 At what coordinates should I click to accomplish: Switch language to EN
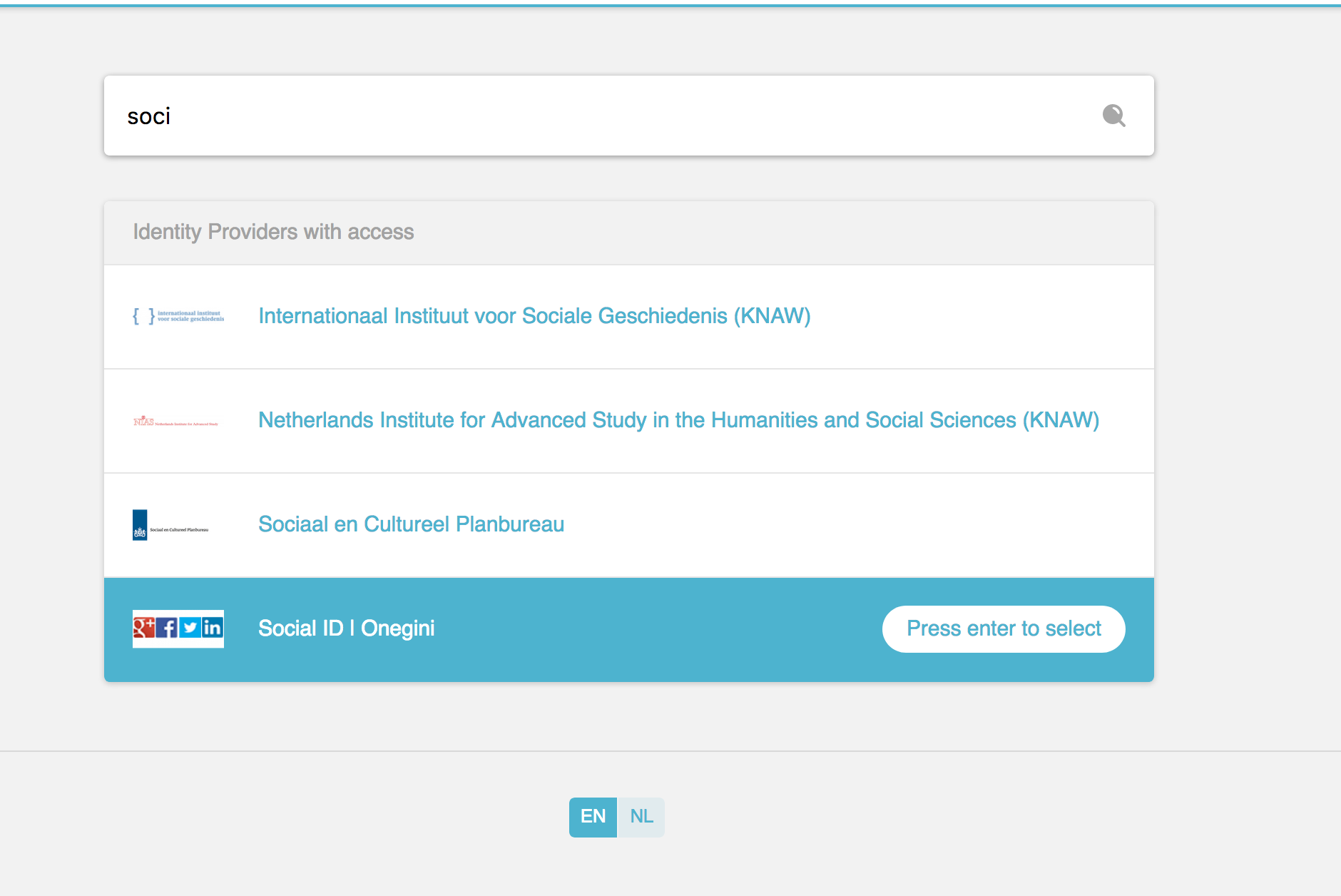(x=593, y=817)
